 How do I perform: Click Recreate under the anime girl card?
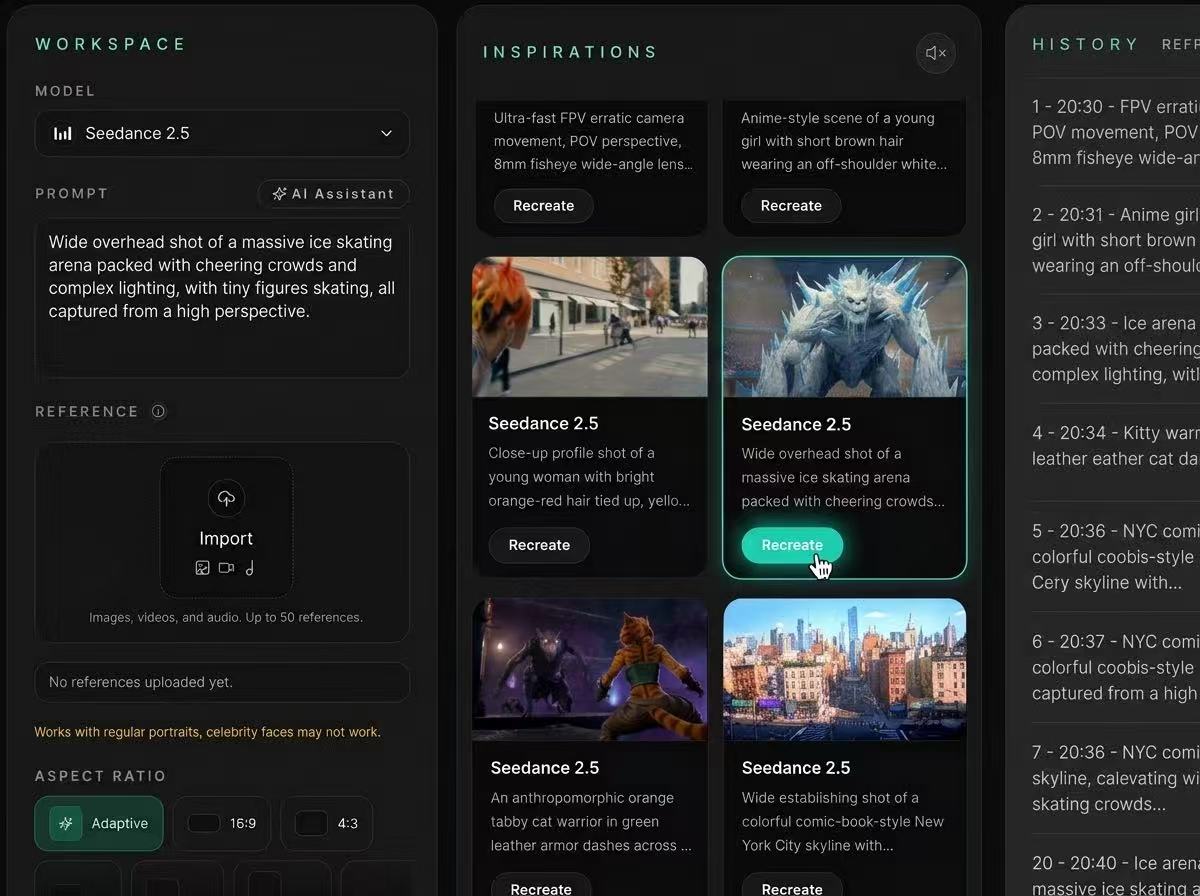pyautogui.click(x=791, y=205)
